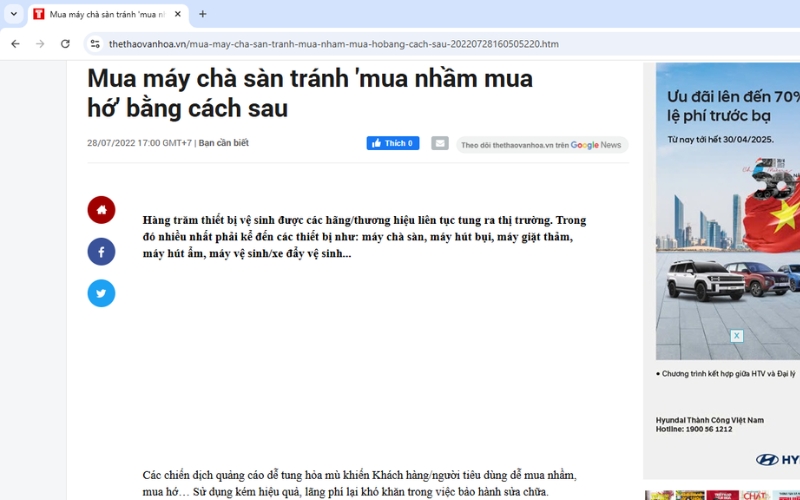Click the red home icon beside article
800x500 pixels.
tap(101, 210)
